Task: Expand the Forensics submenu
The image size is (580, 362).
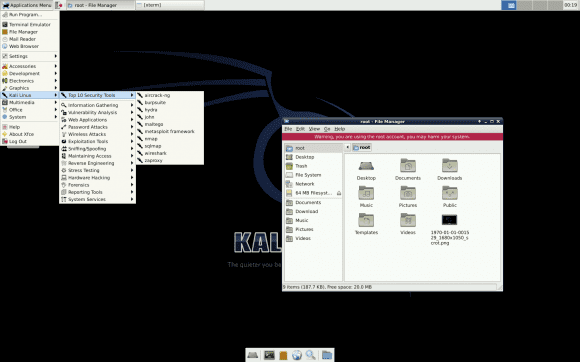Action: (x=97, y=185)
